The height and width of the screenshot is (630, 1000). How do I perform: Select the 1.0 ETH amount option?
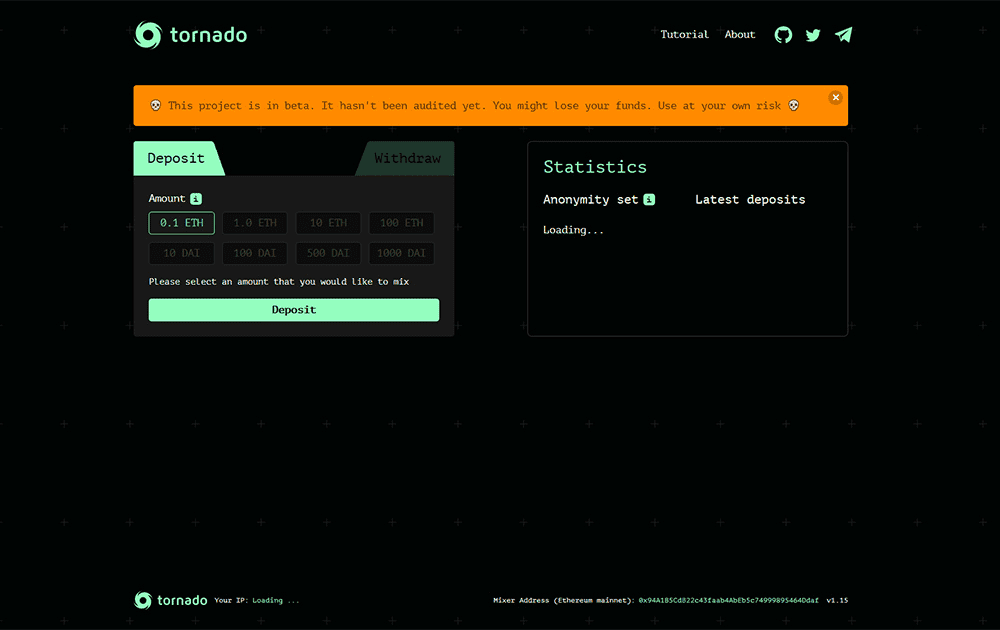[x=255, y=222]
